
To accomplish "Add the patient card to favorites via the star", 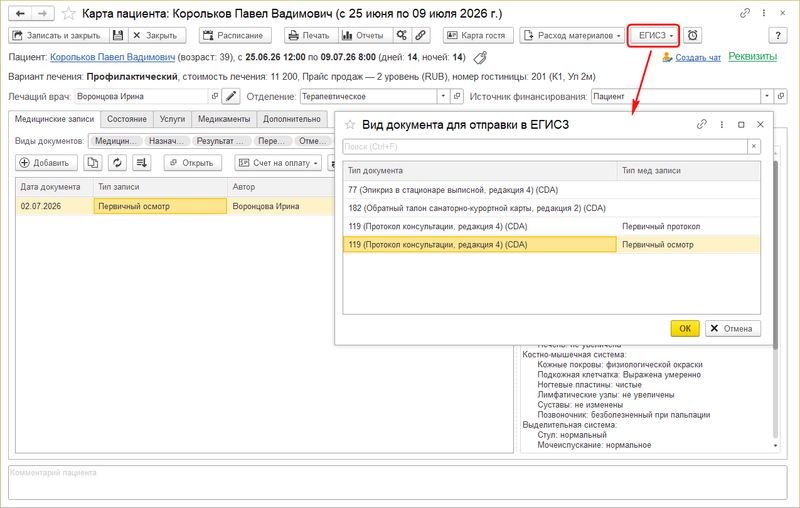I will point(69,13).
